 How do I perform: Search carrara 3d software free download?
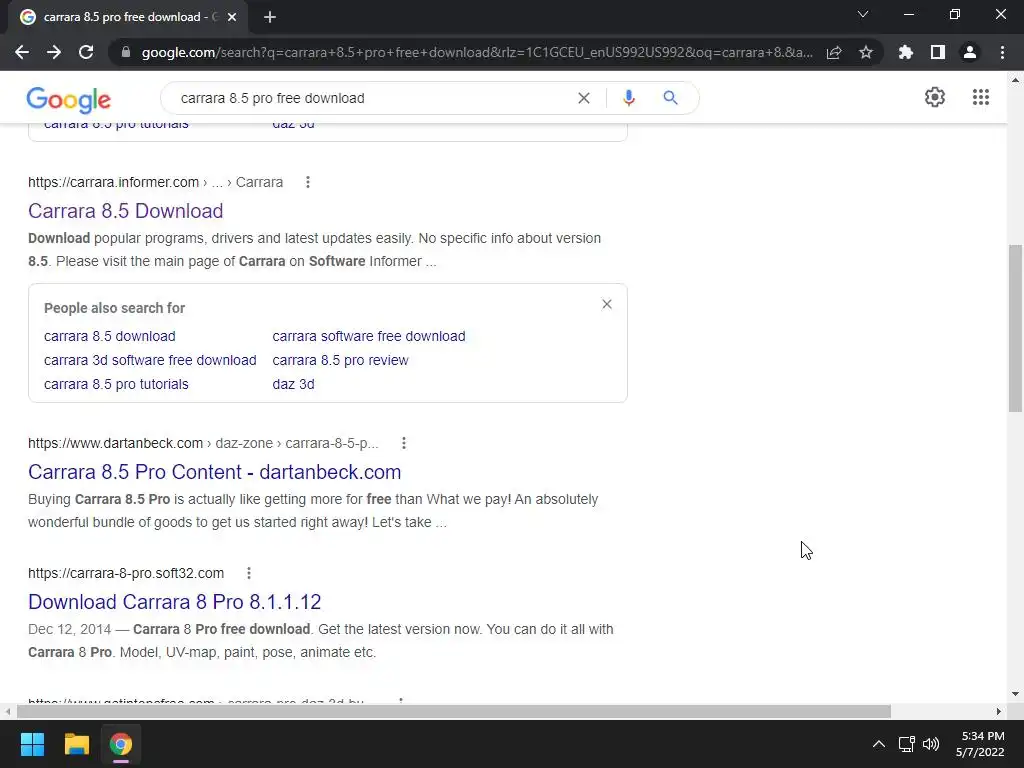point(150,360)
